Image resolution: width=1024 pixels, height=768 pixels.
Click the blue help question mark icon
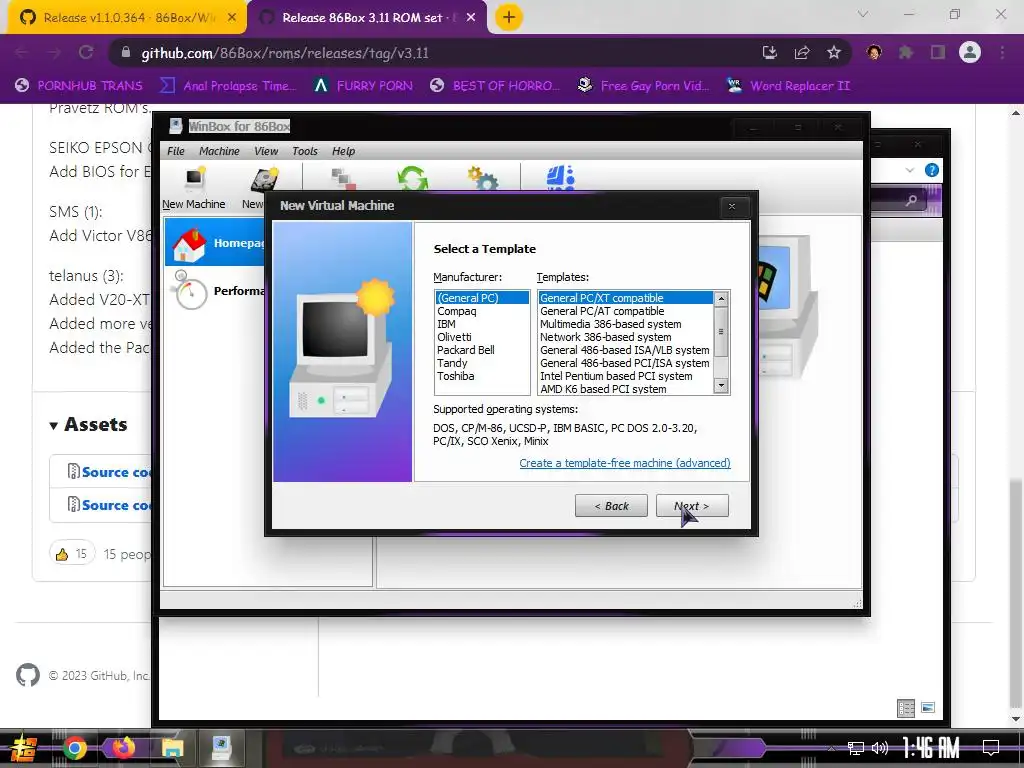point(932,170)
